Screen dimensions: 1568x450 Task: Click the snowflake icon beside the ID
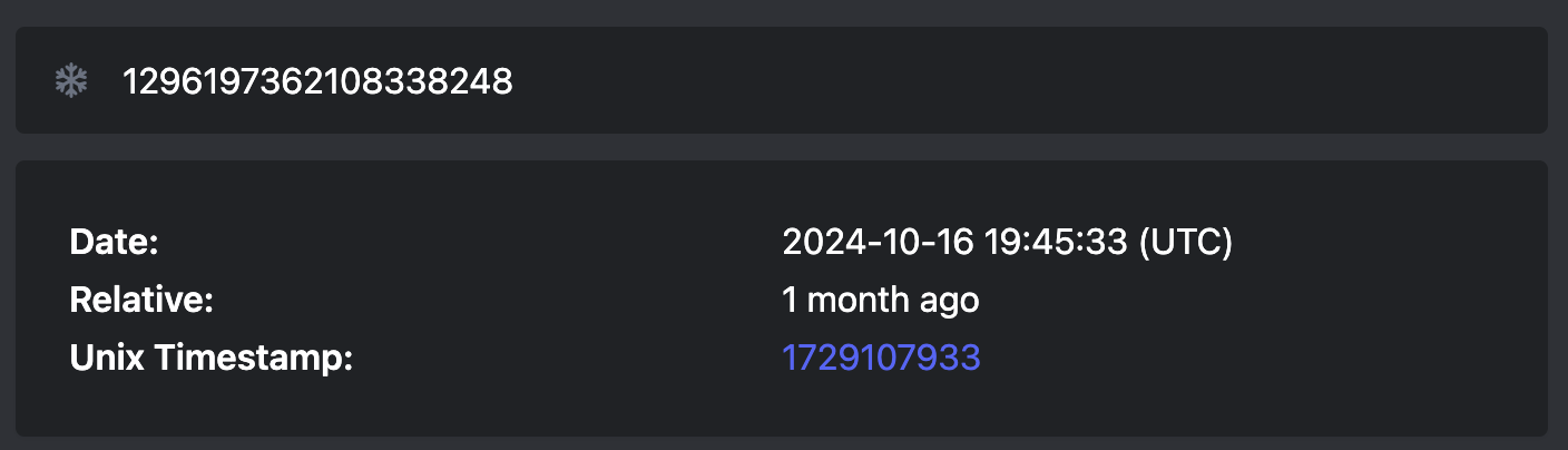[71, 81]
